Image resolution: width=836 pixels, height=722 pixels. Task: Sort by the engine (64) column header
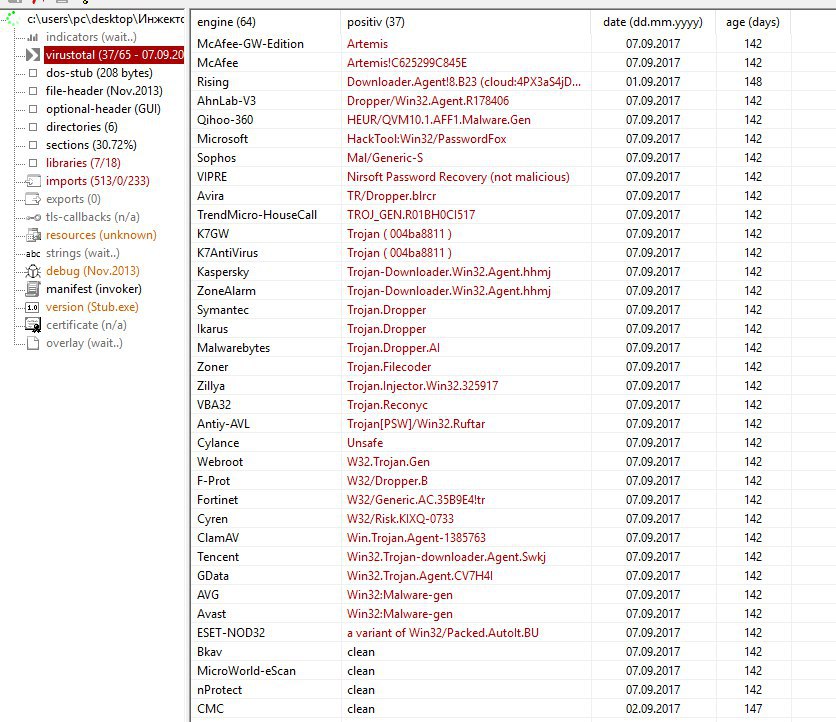[x=266, y=22]
